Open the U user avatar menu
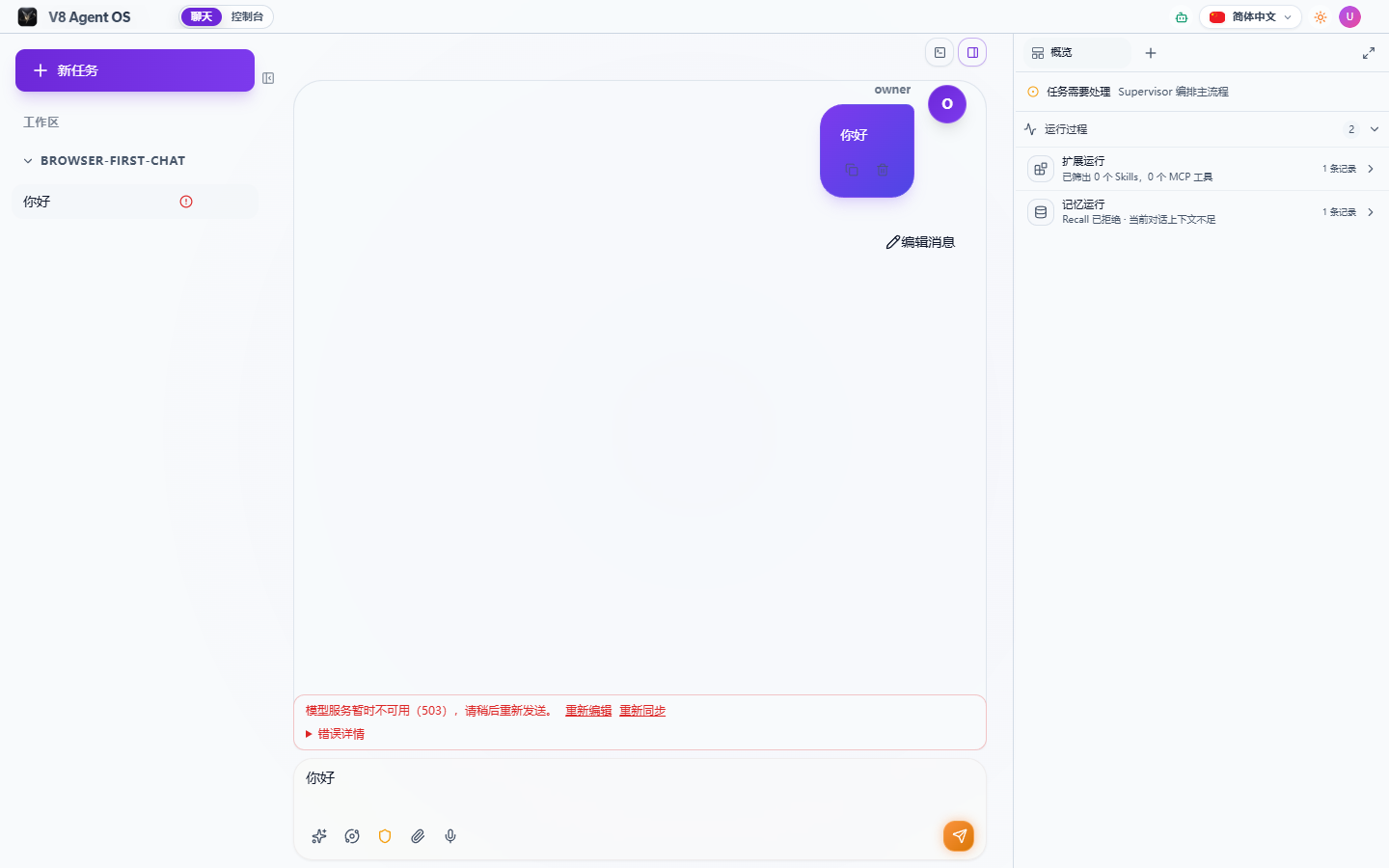The width and height of the screenshot is (1389, 868). pos(1349,16)
